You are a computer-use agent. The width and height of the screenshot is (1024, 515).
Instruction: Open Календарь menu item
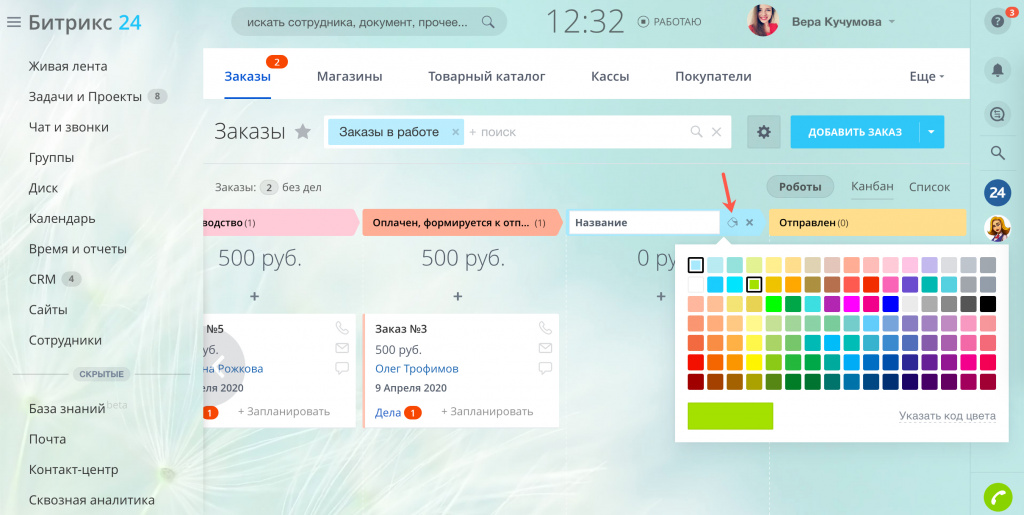(x=62, y=219)
